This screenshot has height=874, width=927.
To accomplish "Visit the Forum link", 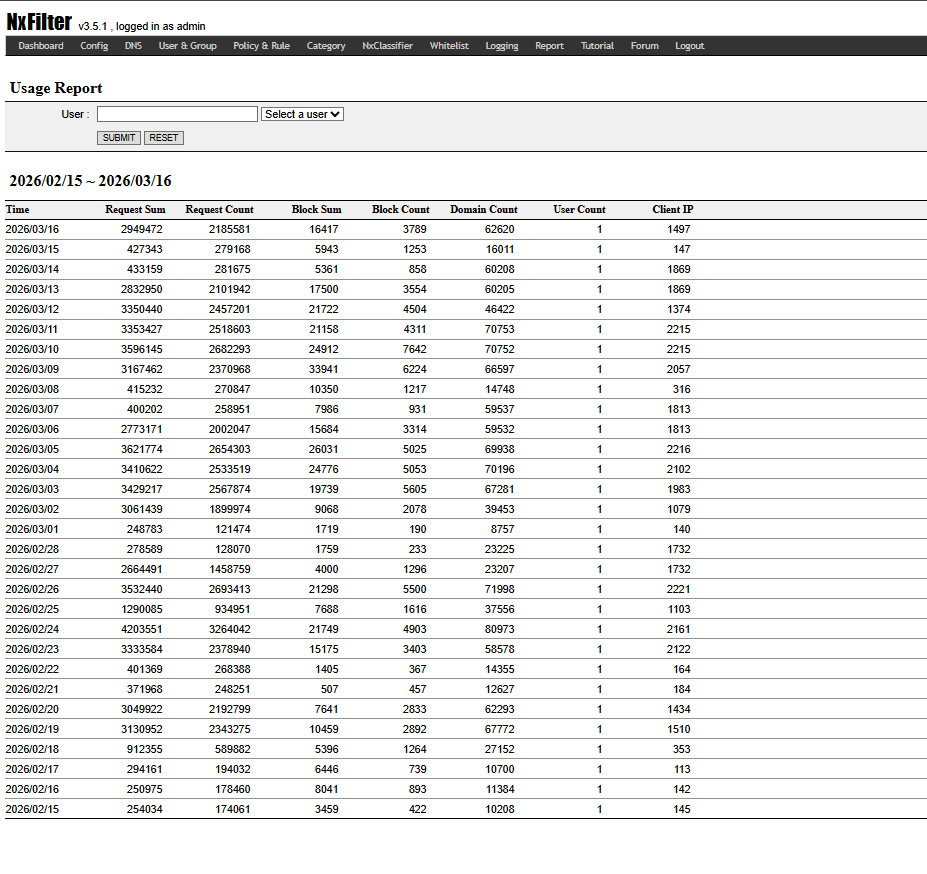I will tap(644, 46).
